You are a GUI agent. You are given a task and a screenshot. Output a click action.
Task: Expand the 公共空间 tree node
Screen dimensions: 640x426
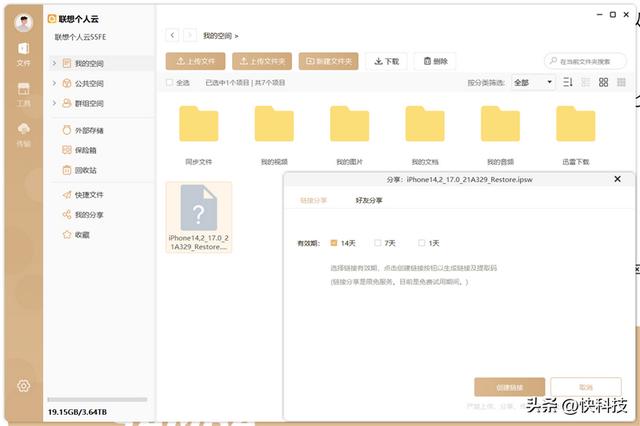click(x=54, y=83)
